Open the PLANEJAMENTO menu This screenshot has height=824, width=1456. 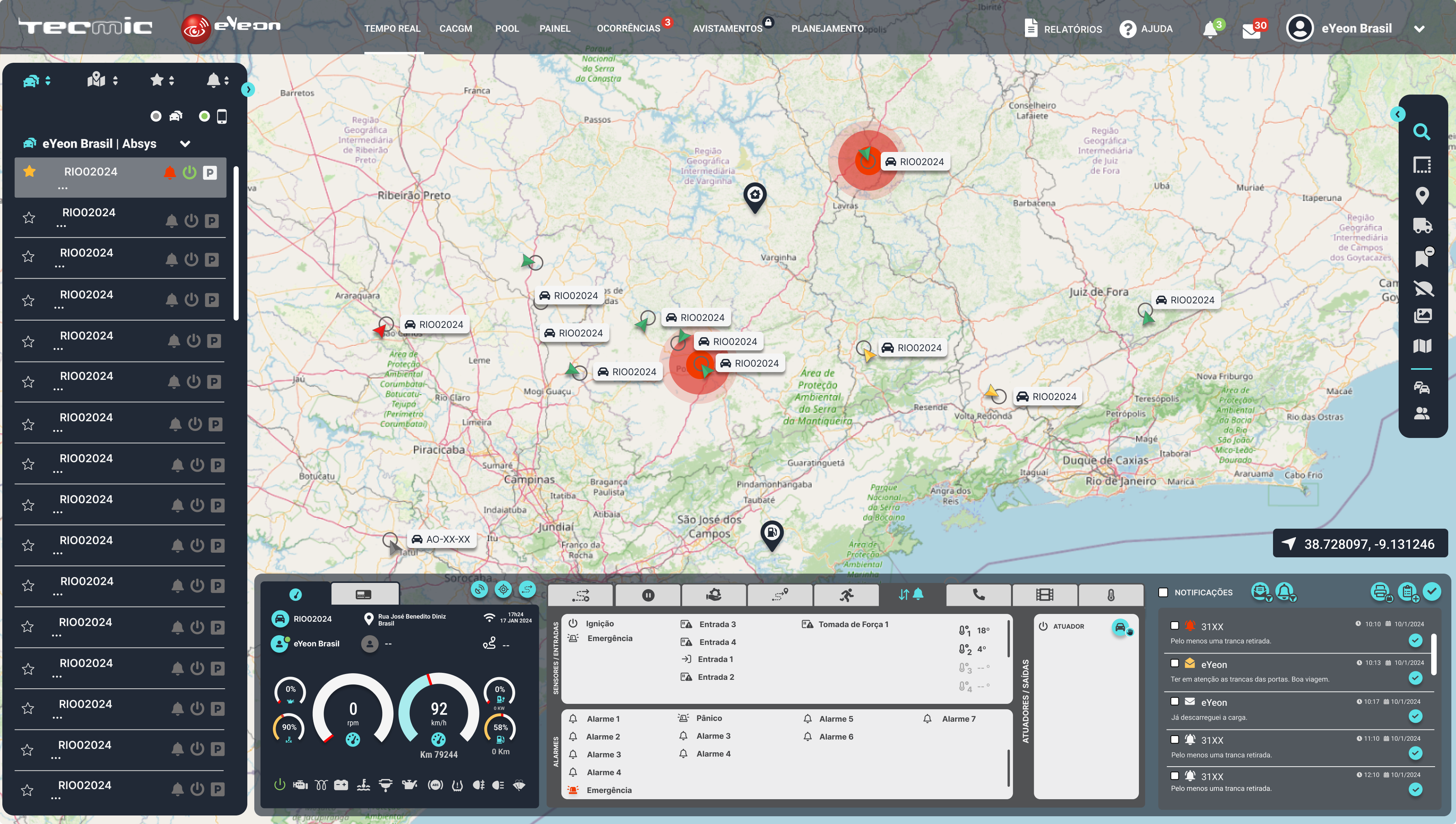(827, 28)
